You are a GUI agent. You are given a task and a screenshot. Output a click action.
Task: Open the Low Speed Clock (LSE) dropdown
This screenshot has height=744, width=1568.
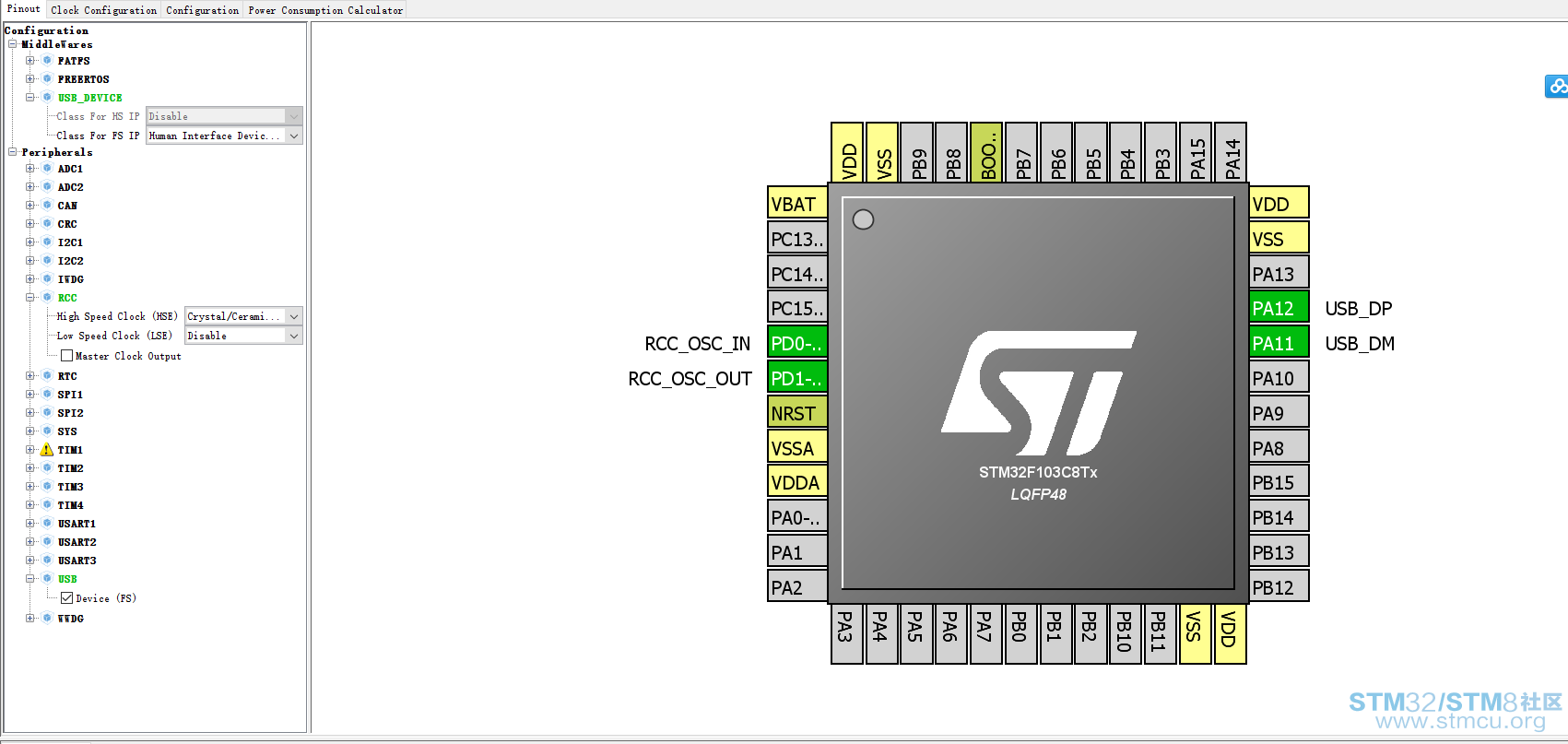[x=243, y=336]
